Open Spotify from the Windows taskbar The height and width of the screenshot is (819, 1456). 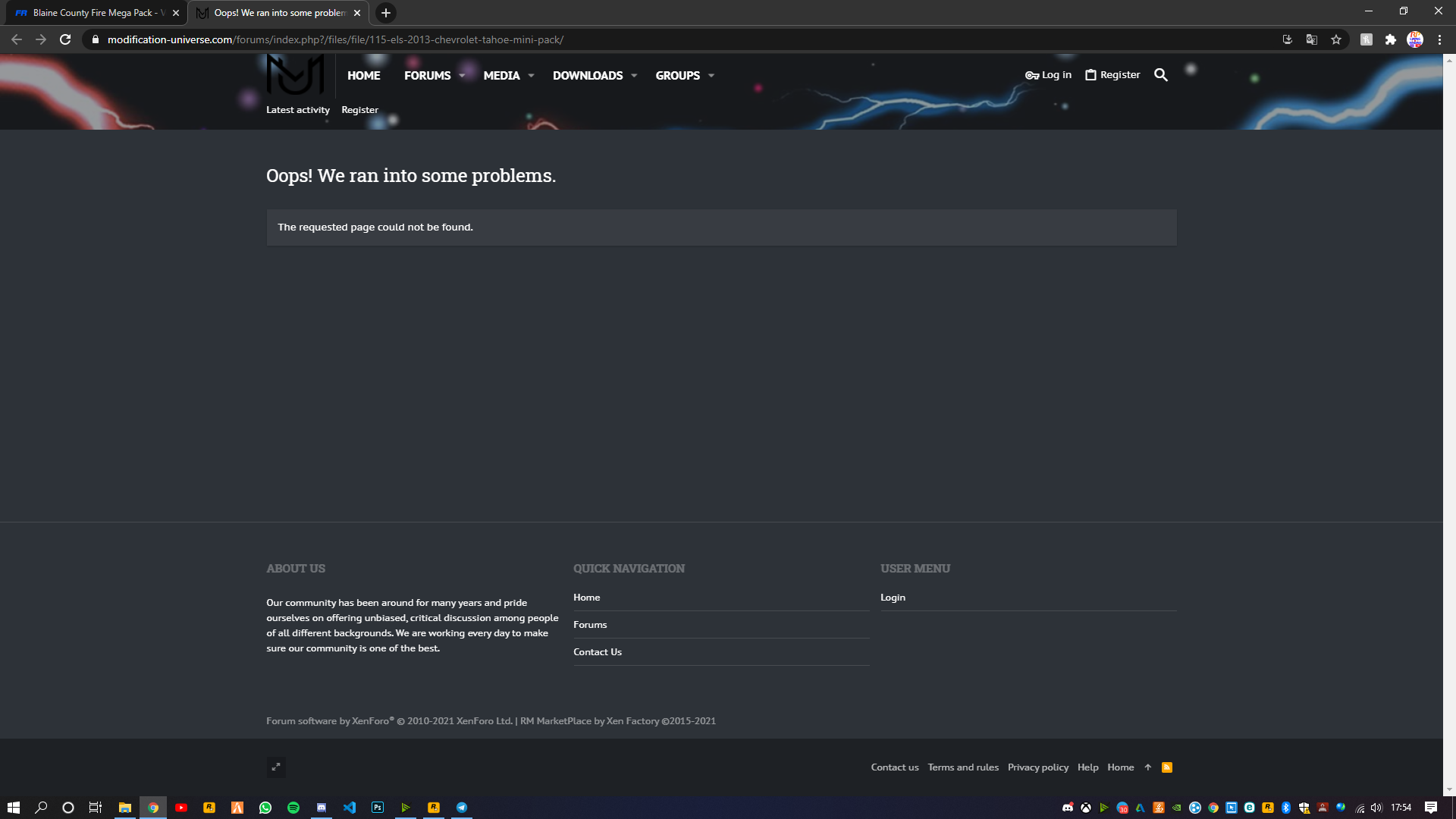click(293, 808)
